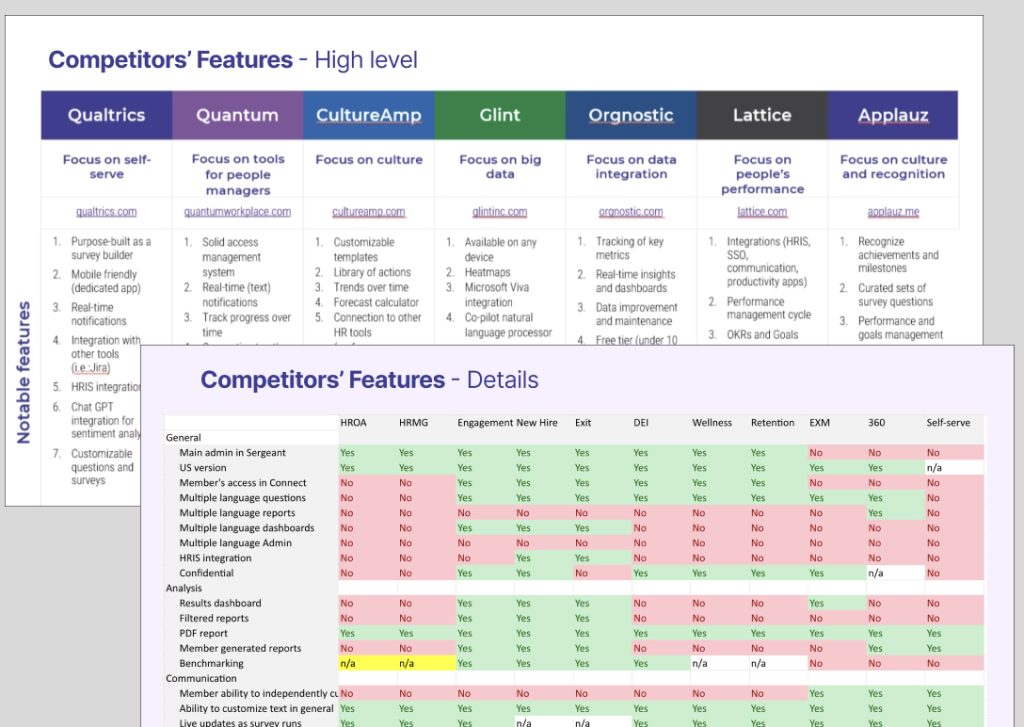Image resolution: width=1024 pixels, height=727 pixels.
Task: Click the 'Analysis' section header
Action: coord(184,588)
